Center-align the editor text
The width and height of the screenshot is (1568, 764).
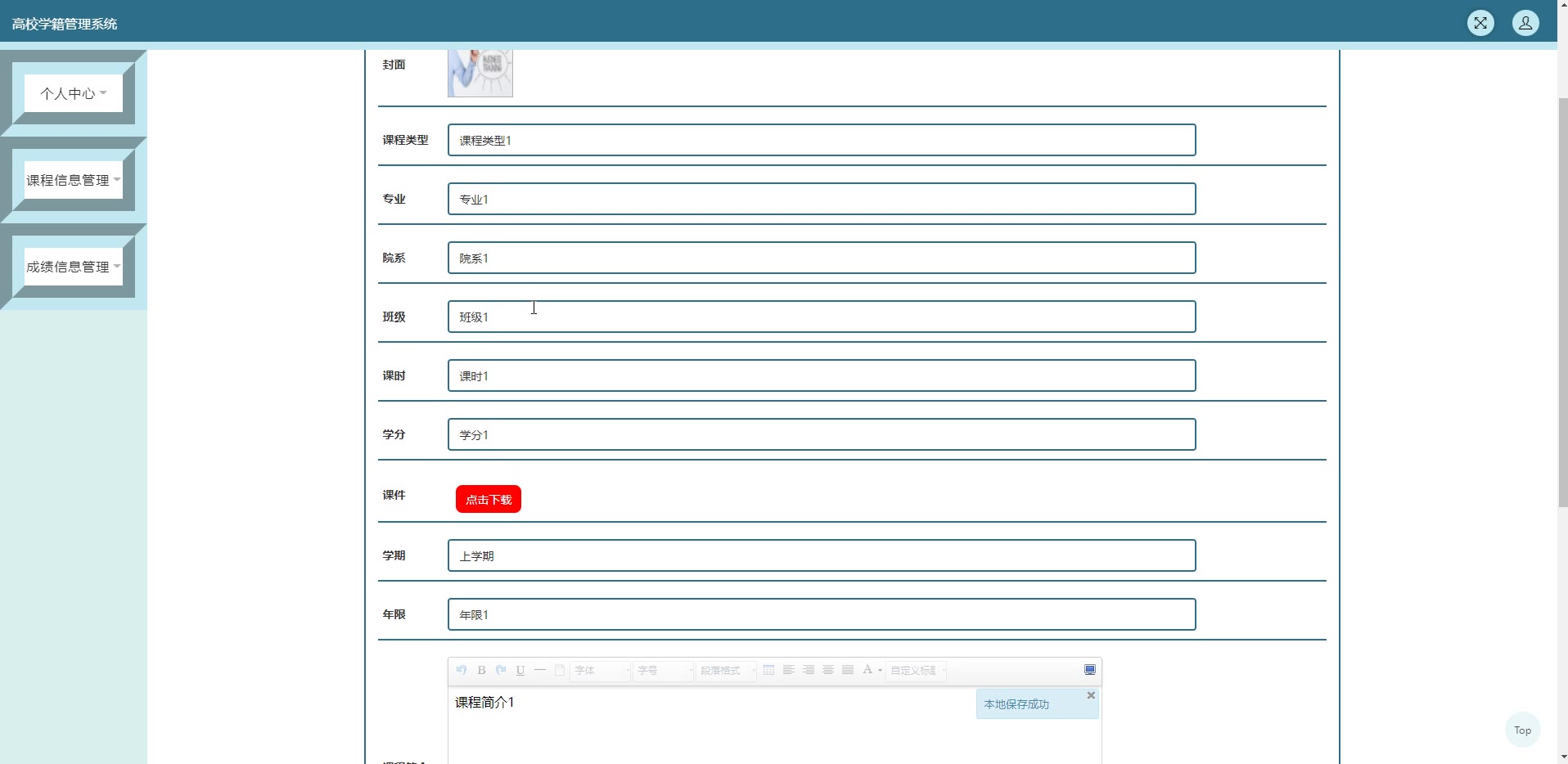827,670
